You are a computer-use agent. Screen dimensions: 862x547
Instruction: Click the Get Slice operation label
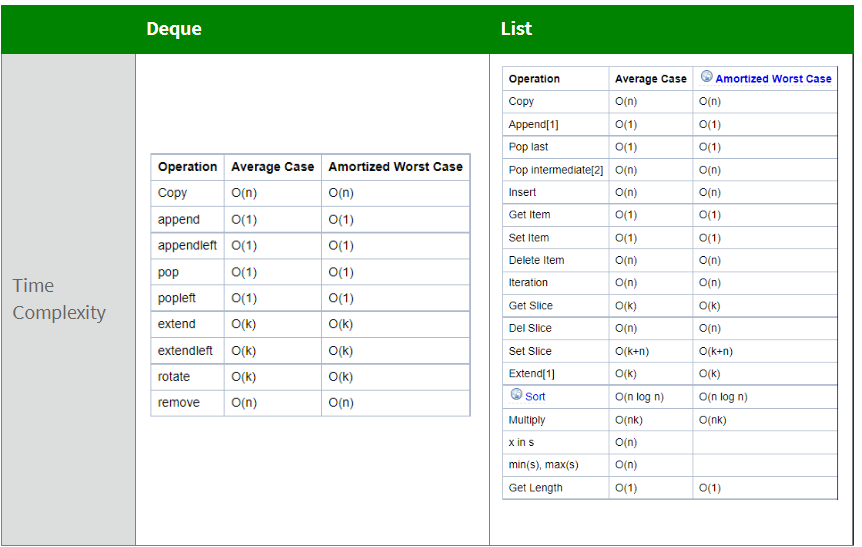coord(531,306)
